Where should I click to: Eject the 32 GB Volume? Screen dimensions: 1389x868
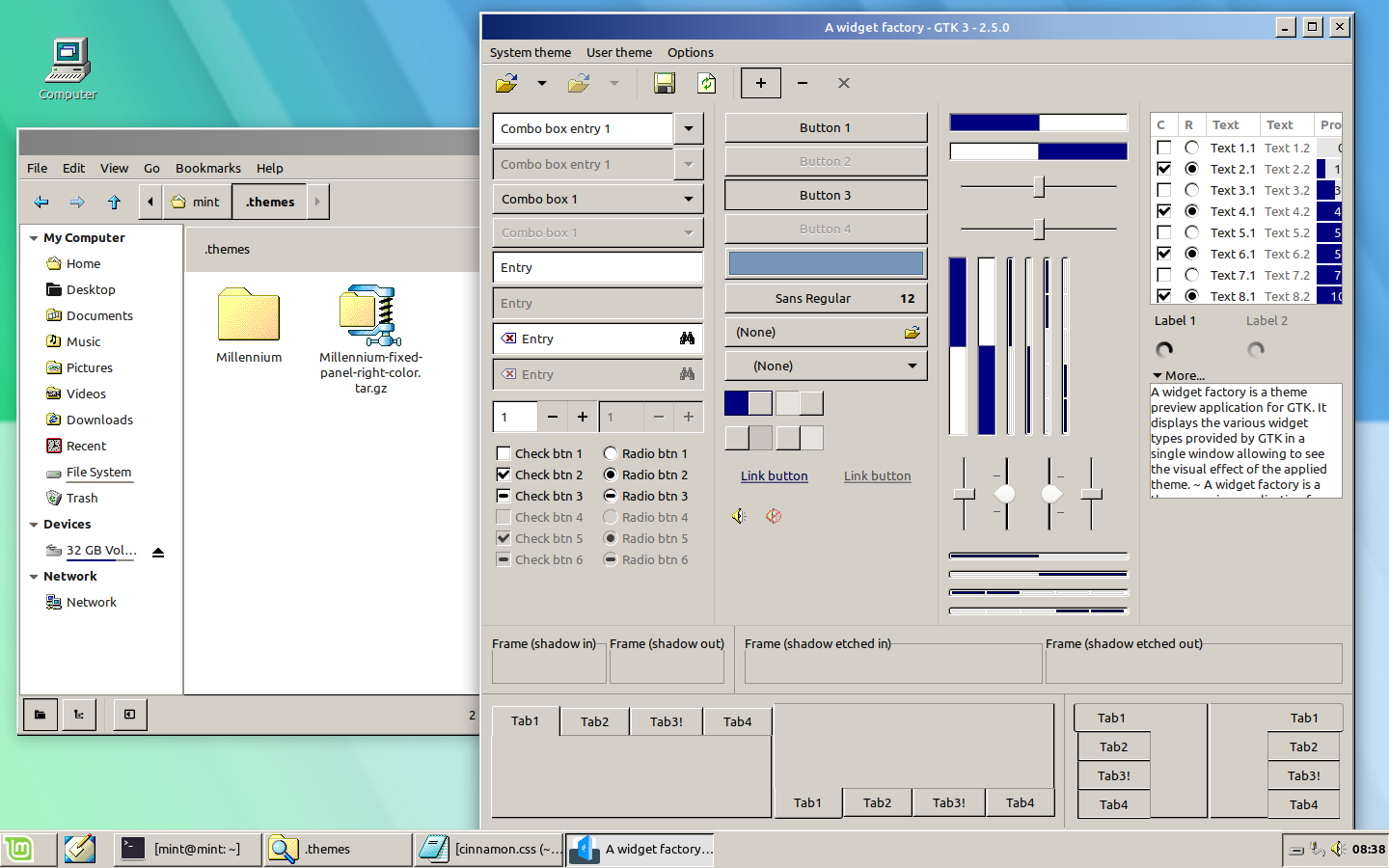pos(158,553)
